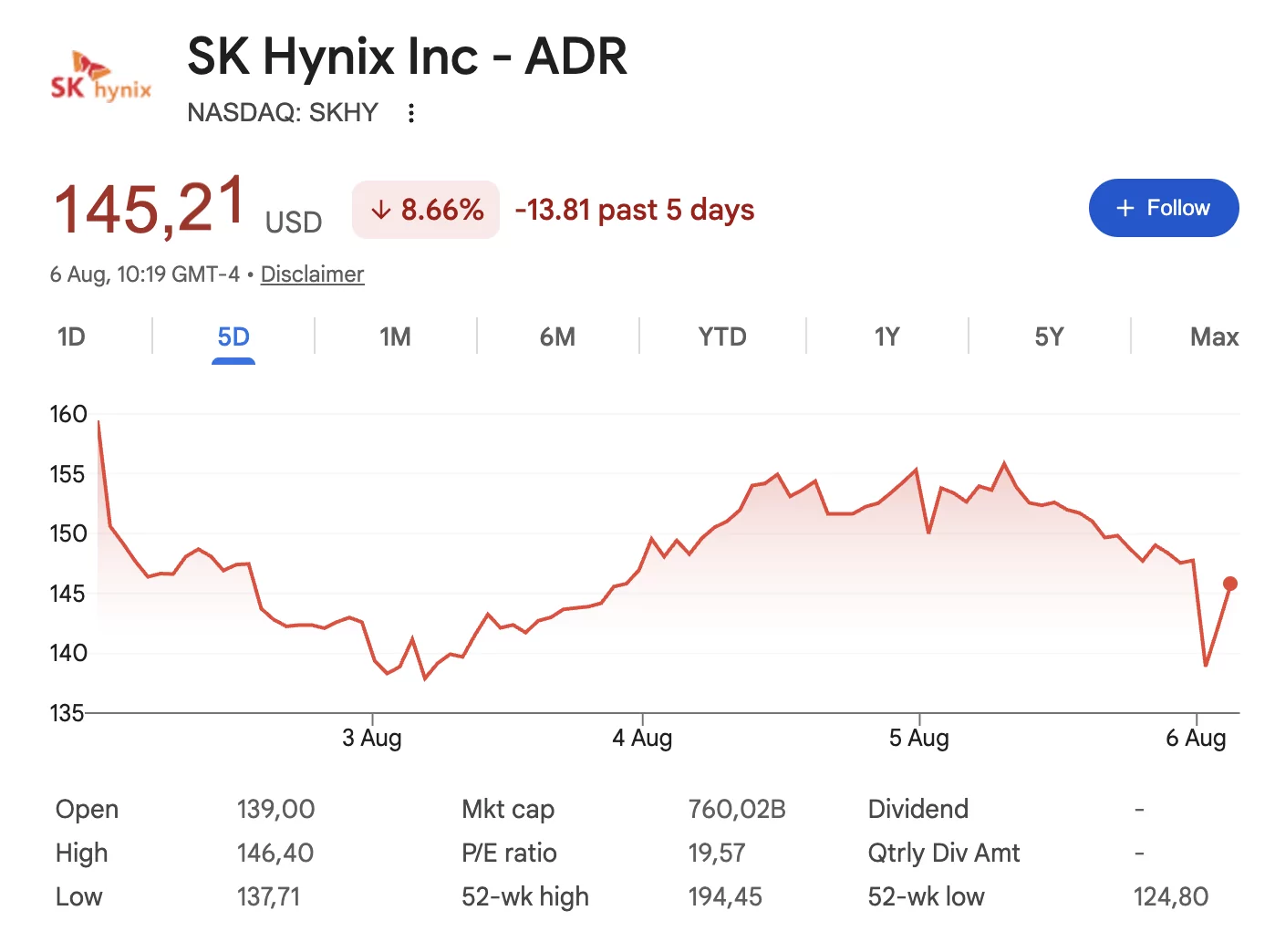Click the 8.66% down change badge
Viewport: 1275px width, 952px height.
coord(426,210)
